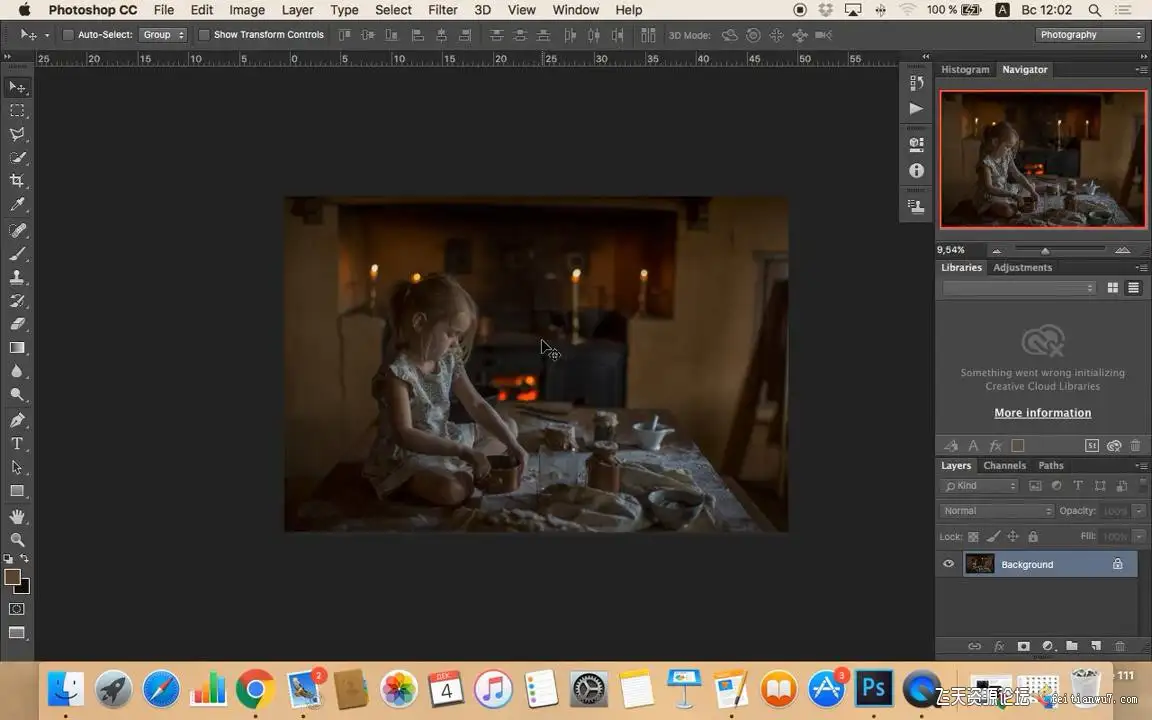Viewport: 1152px width, 720px height.
Task: Toggle lock image pixels brush icon
Action: pyautogui.click(x=993, y=537)
